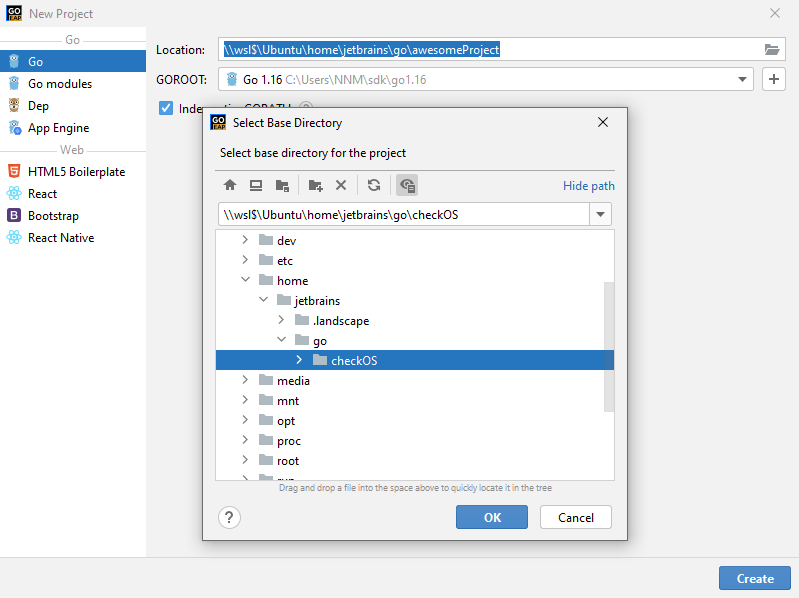Expand the root folder
This screenshot has width=799, height=598.
245,460
